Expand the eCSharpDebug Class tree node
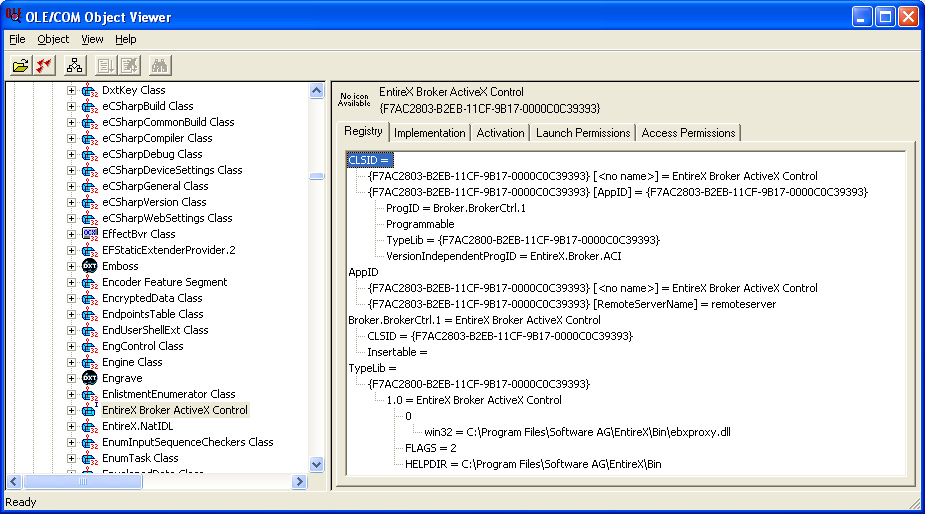Screen dimensions: 925x514 coord(71,154)
